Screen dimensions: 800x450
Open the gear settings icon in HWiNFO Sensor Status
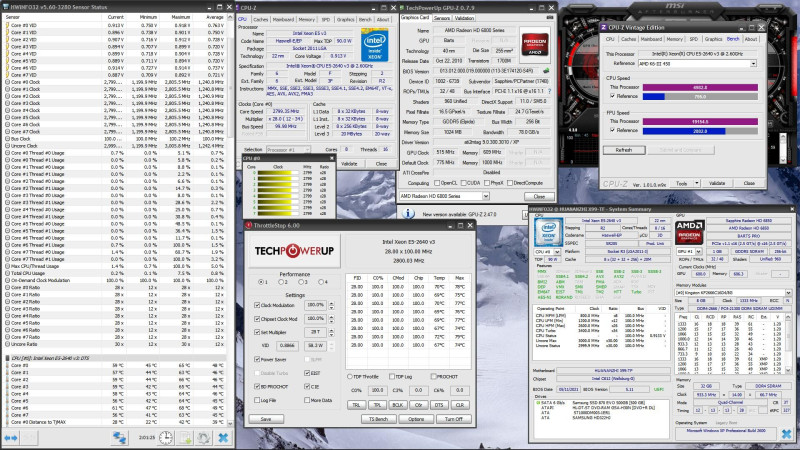point(204,438)
